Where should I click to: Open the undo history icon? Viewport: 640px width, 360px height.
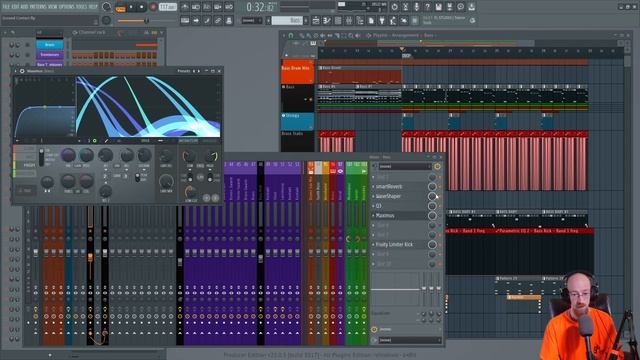tap(394, 7)
